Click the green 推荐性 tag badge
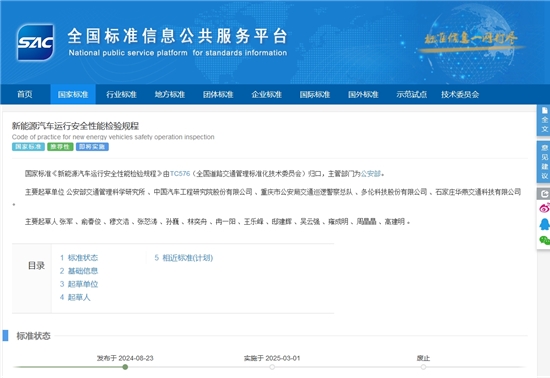Screen dimensions: 550x378 click(x=60, y=147)
